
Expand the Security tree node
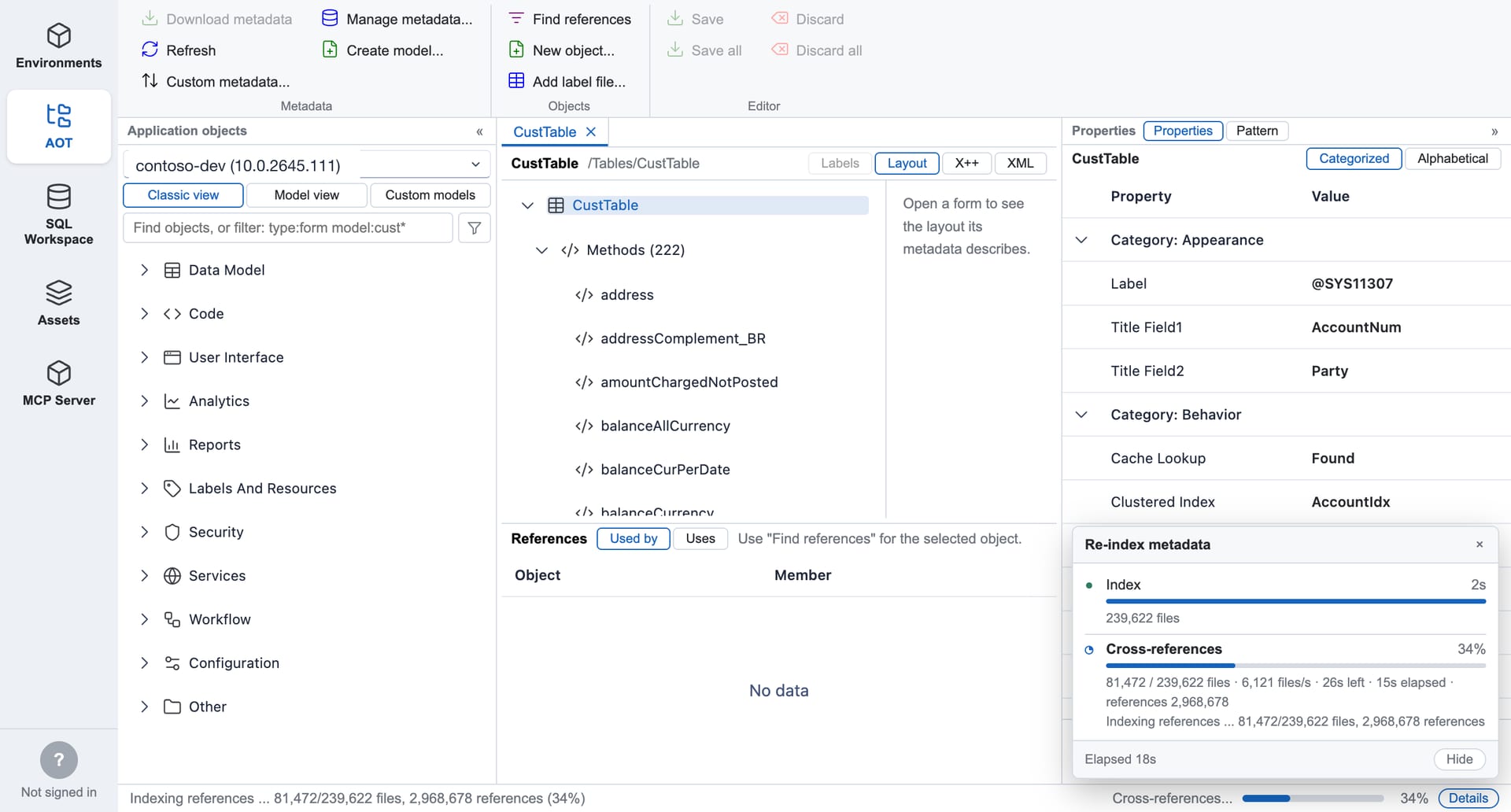point(144,532)
